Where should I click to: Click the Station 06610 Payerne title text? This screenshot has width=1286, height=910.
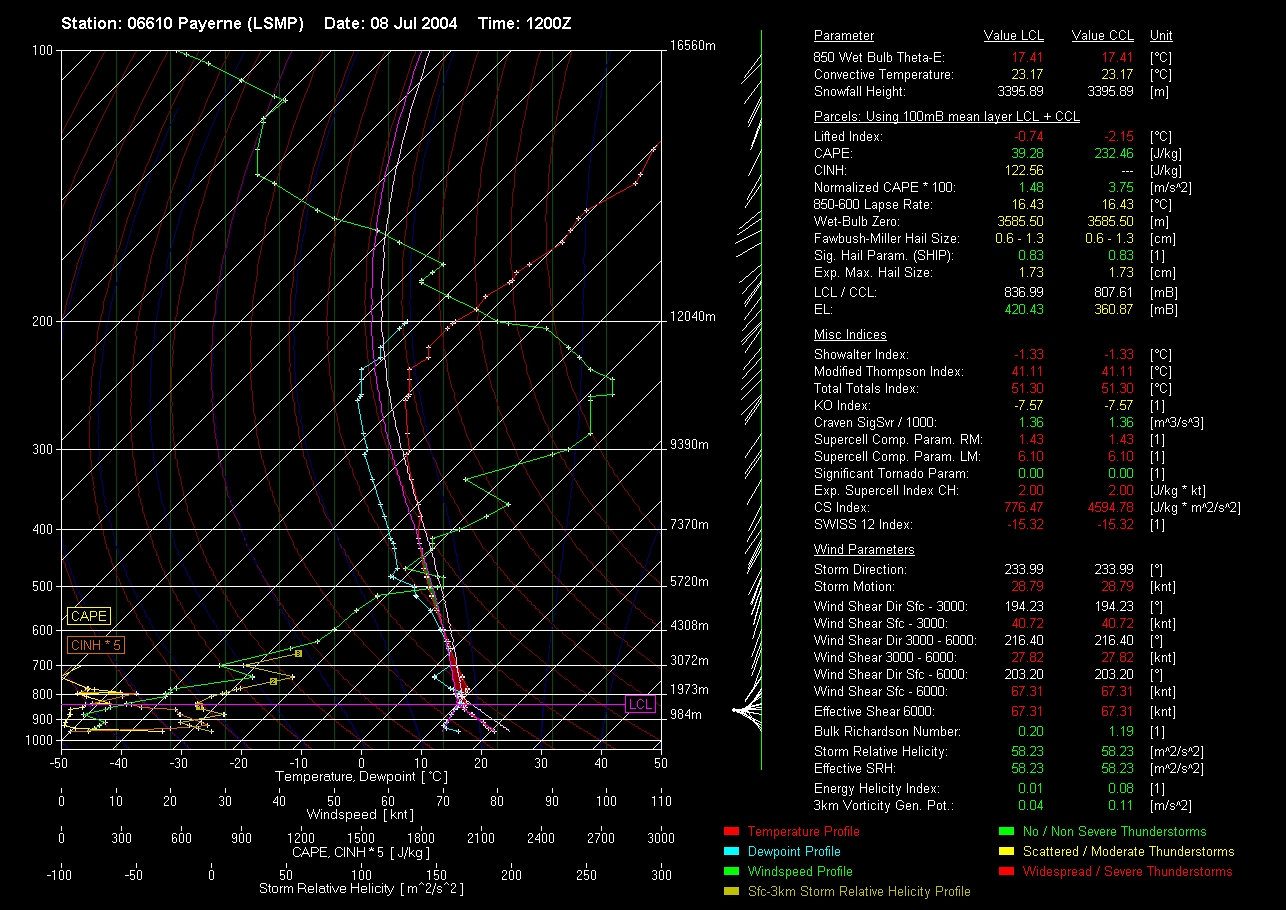click(x=182, y=23)
